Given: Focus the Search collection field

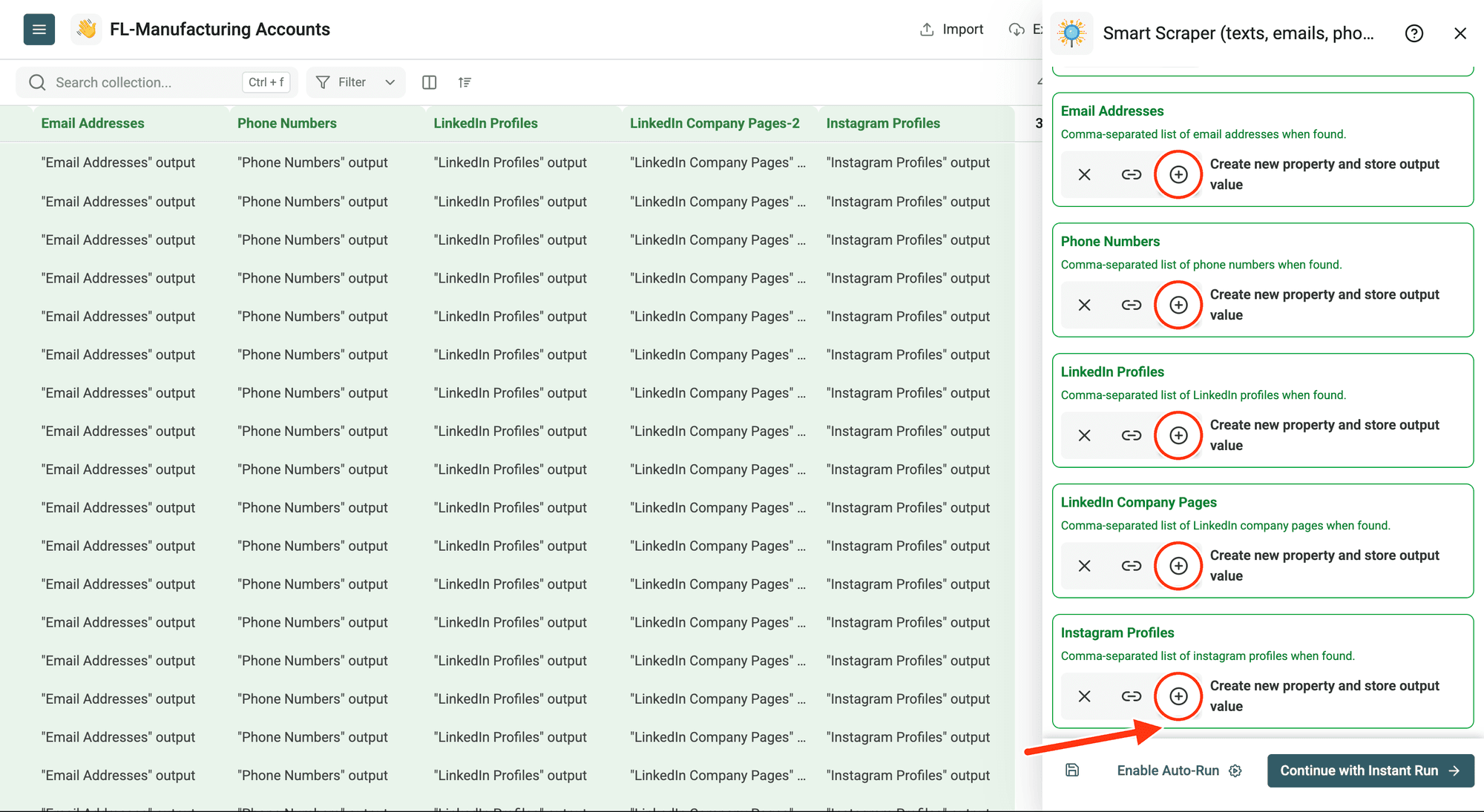Looking at the screenshot, I should point(157,82).
